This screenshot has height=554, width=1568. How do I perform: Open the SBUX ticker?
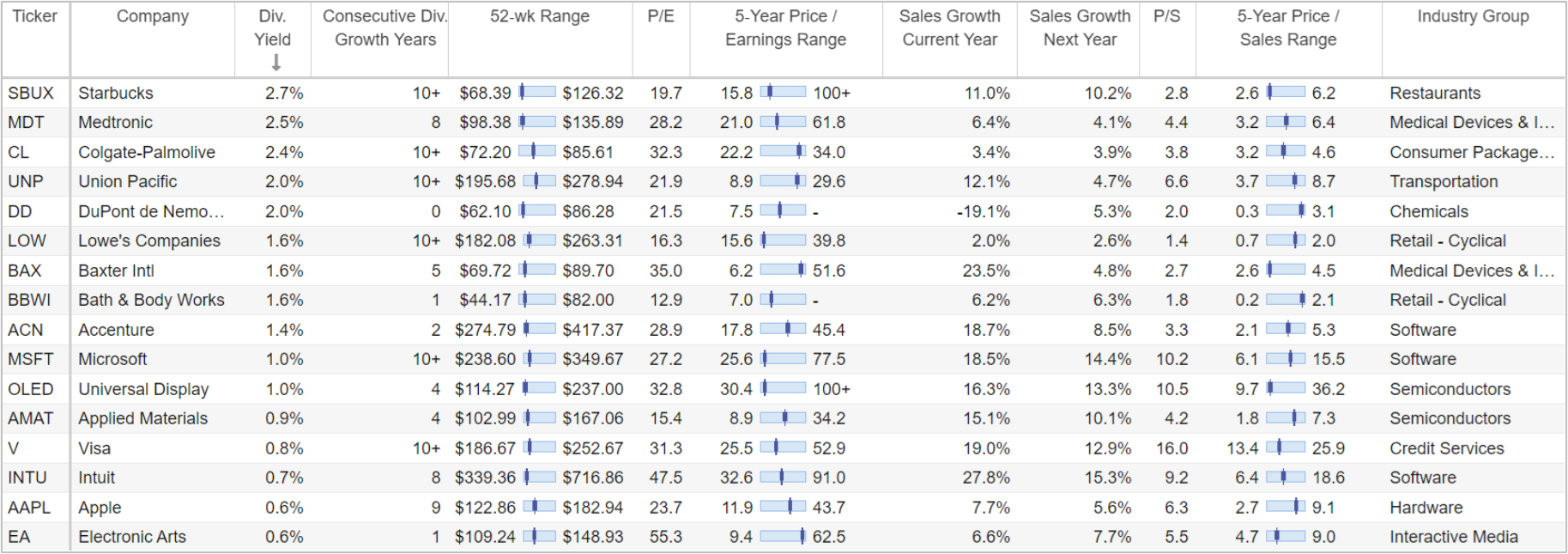[31, 93]
